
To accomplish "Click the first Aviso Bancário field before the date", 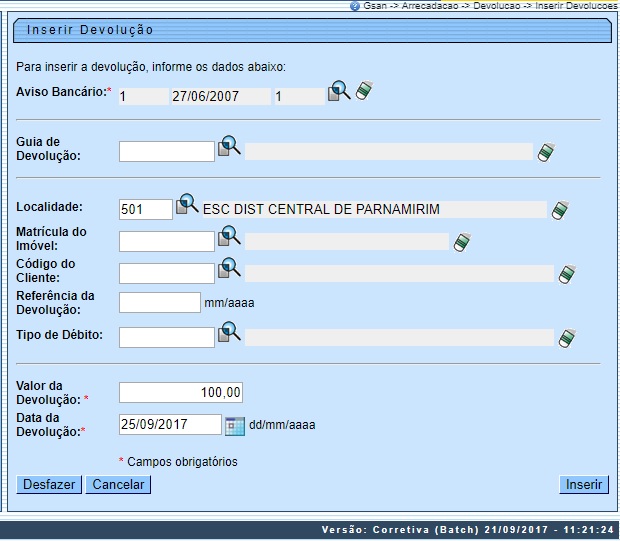I will [x=144, y=96].
